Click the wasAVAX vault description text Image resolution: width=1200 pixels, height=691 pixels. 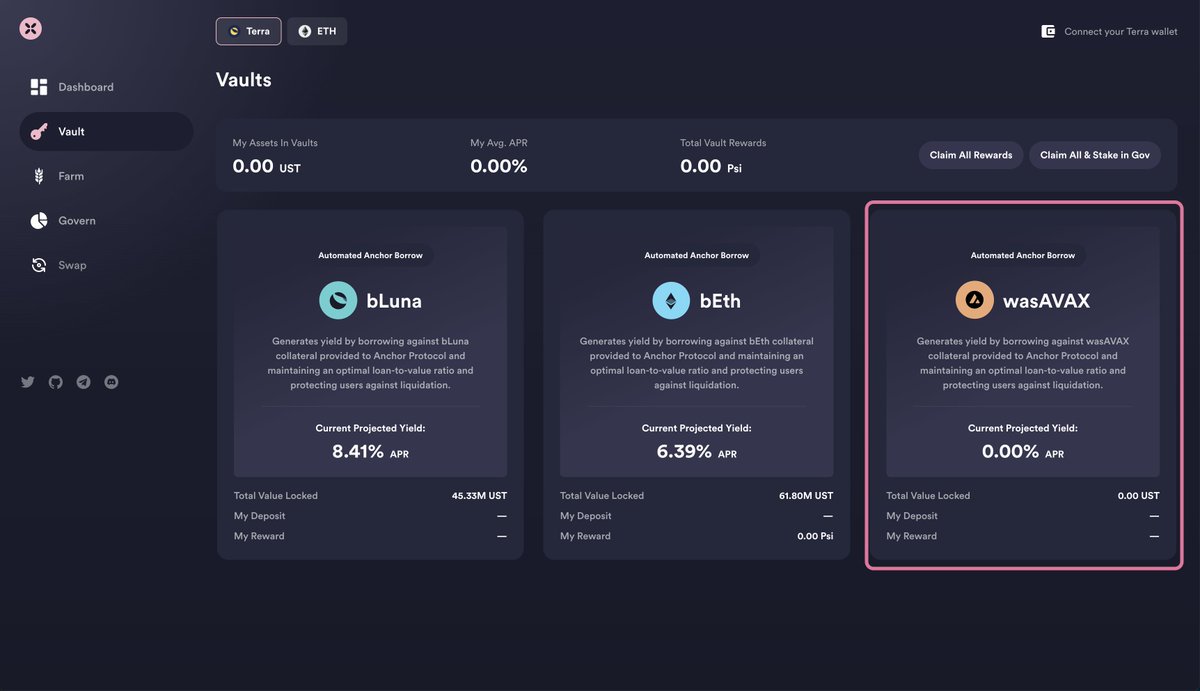[1023, 363]
